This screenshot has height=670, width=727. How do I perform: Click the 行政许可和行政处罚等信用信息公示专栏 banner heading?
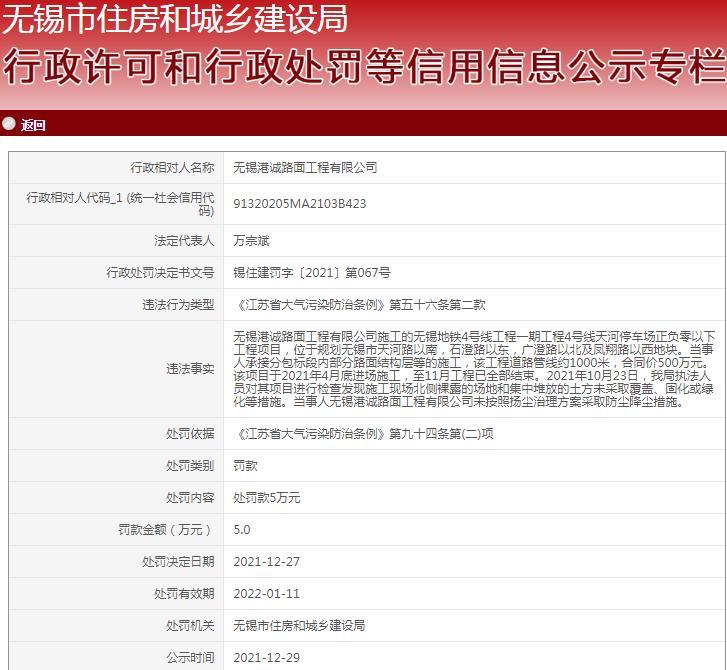point(364,66)
